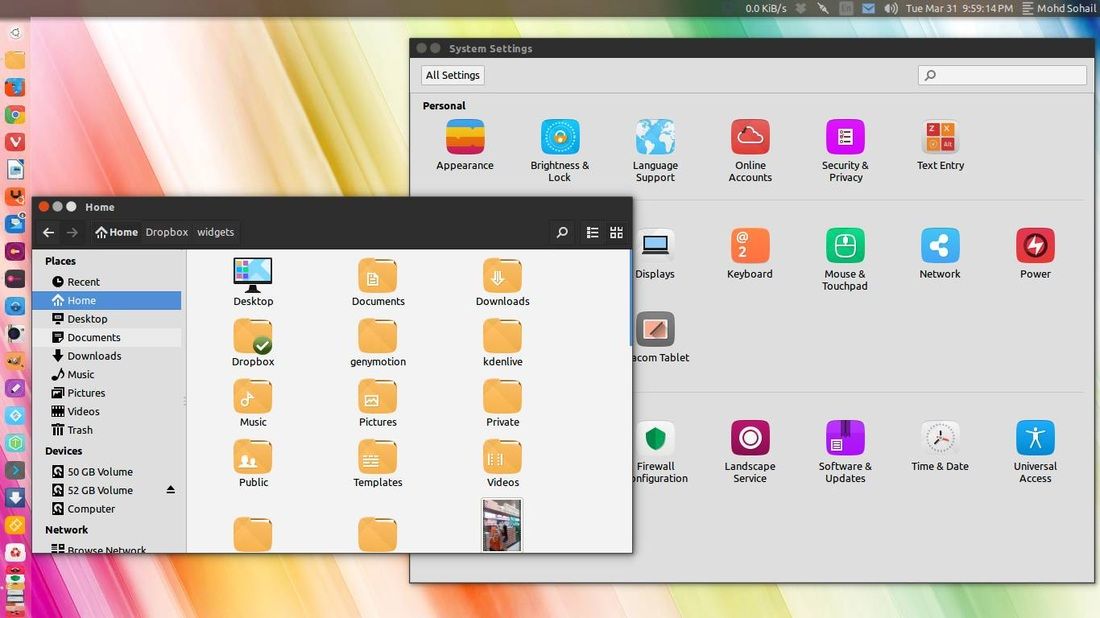Open the Network settings icon

pyautogui.click(x=940, y=246)
